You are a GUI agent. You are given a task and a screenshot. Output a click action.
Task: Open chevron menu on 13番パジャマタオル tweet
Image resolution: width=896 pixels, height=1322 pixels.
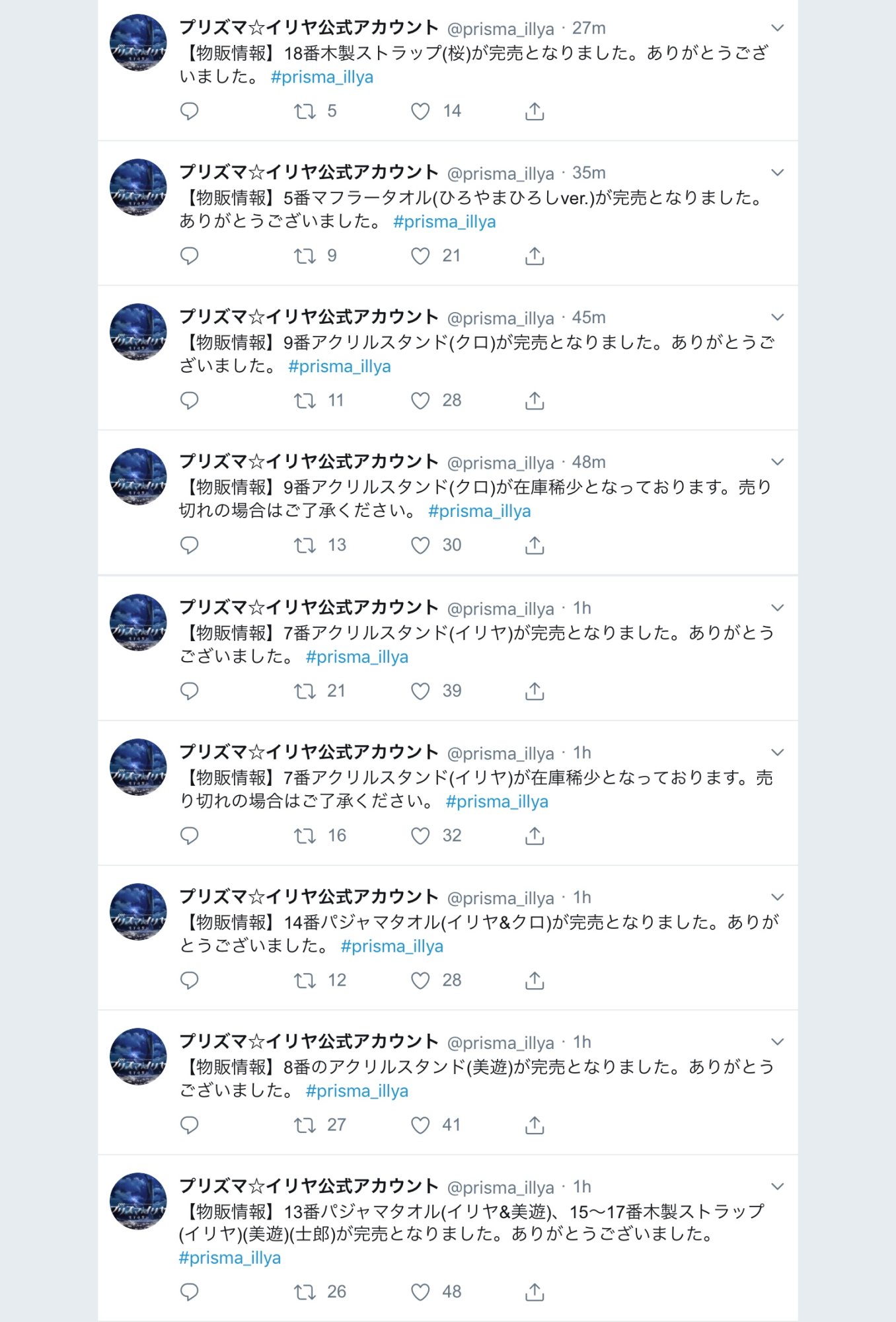778,1186
